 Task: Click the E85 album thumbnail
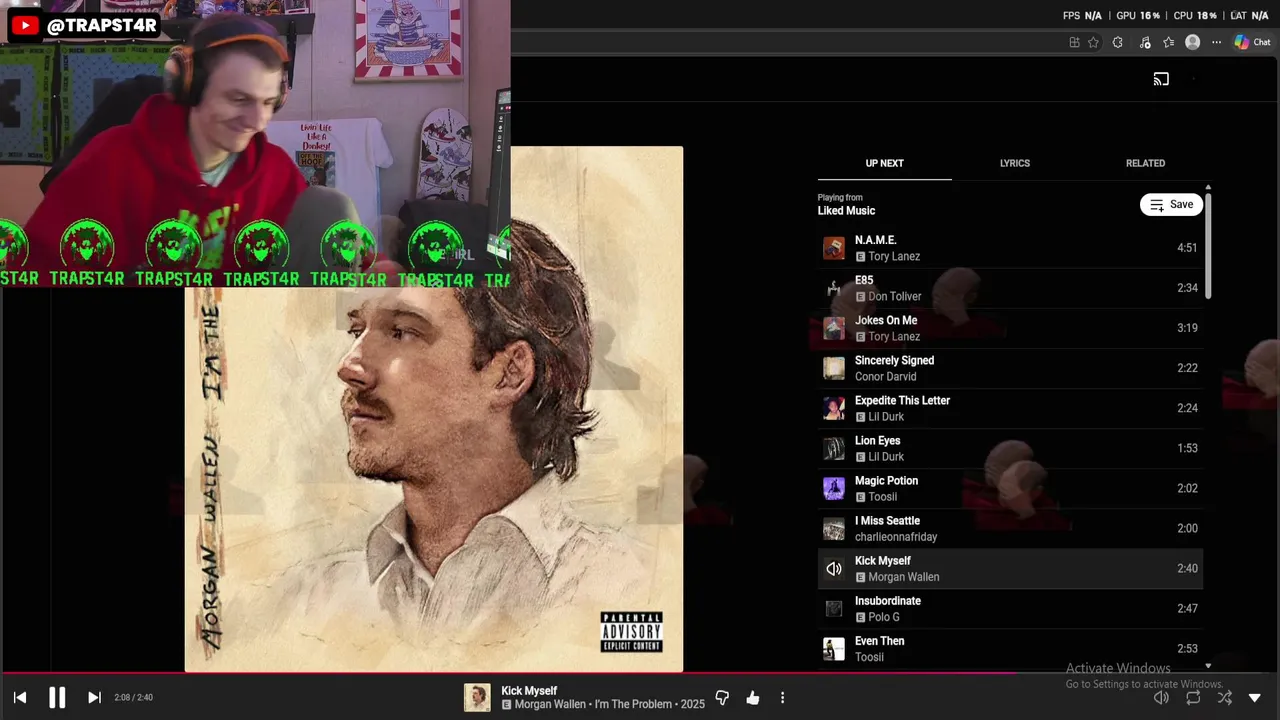834,288
